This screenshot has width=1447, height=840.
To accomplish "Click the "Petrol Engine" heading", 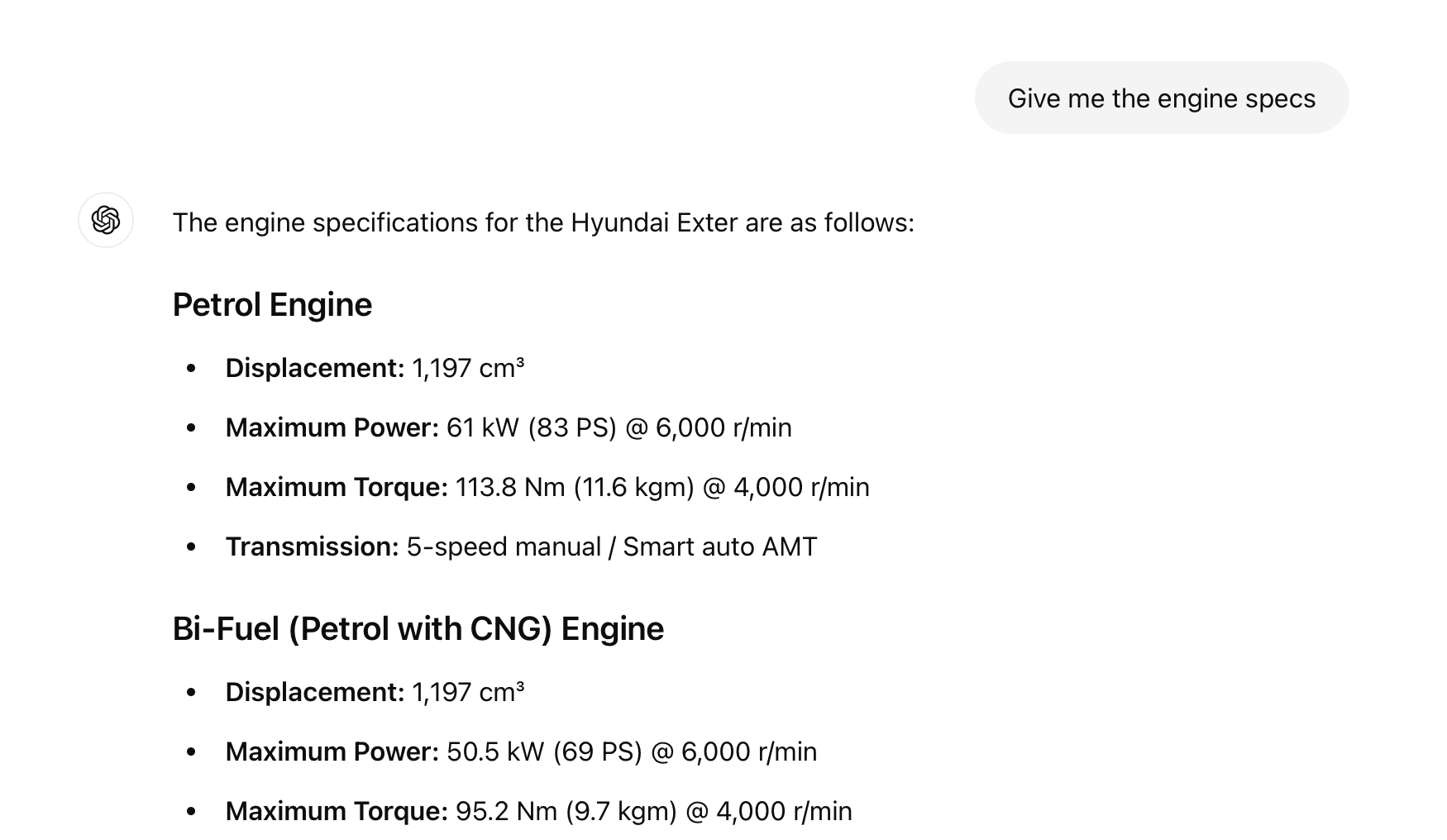I will [272, 305].
